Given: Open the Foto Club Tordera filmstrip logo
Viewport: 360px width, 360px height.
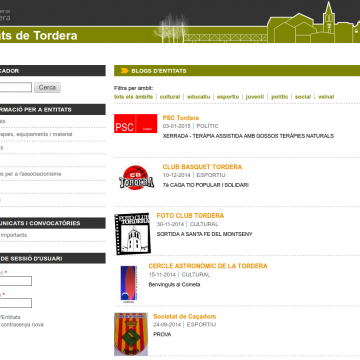Looking at the screenshot, I should pos(133,234).
